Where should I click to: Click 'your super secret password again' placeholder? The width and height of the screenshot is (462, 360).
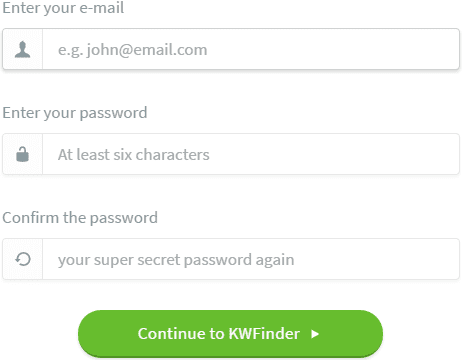(176, 260)
